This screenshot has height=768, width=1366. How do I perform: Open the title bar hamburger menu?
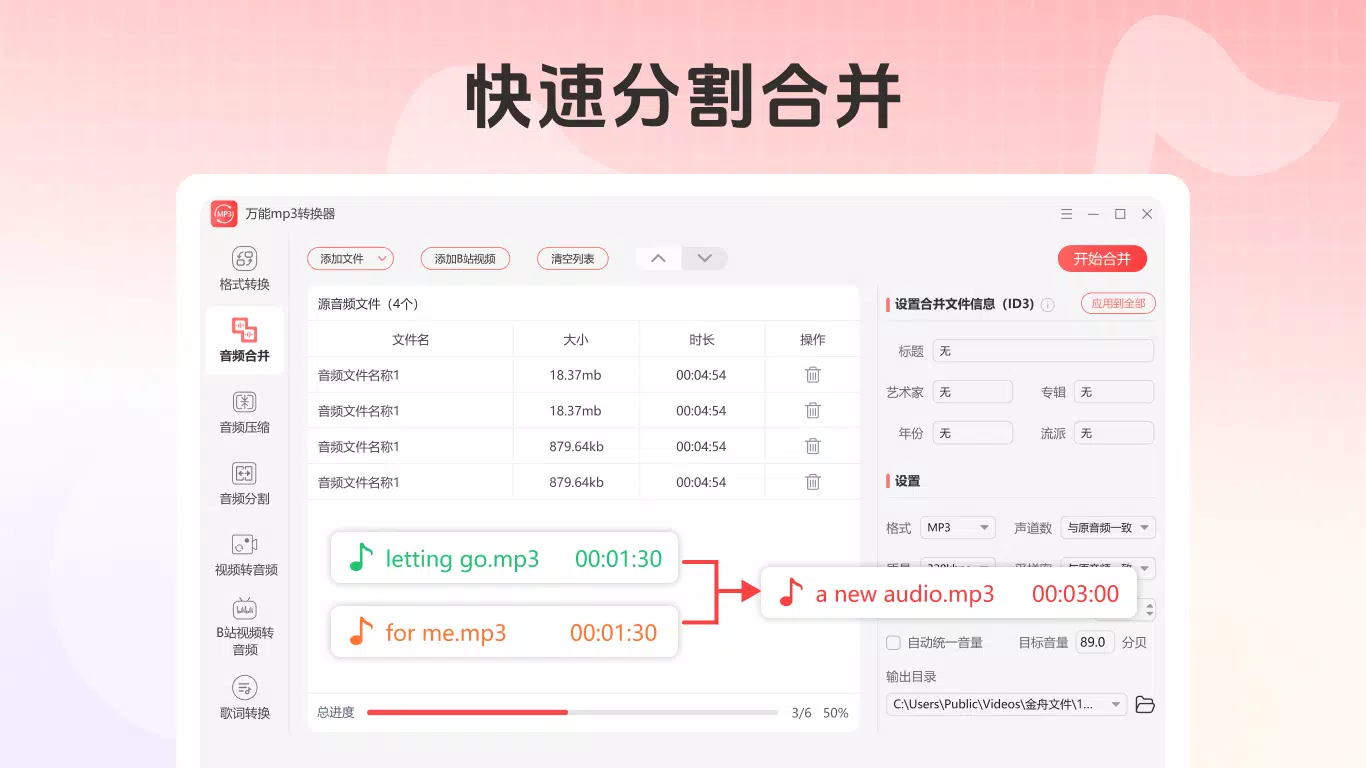pos(1067,214)
